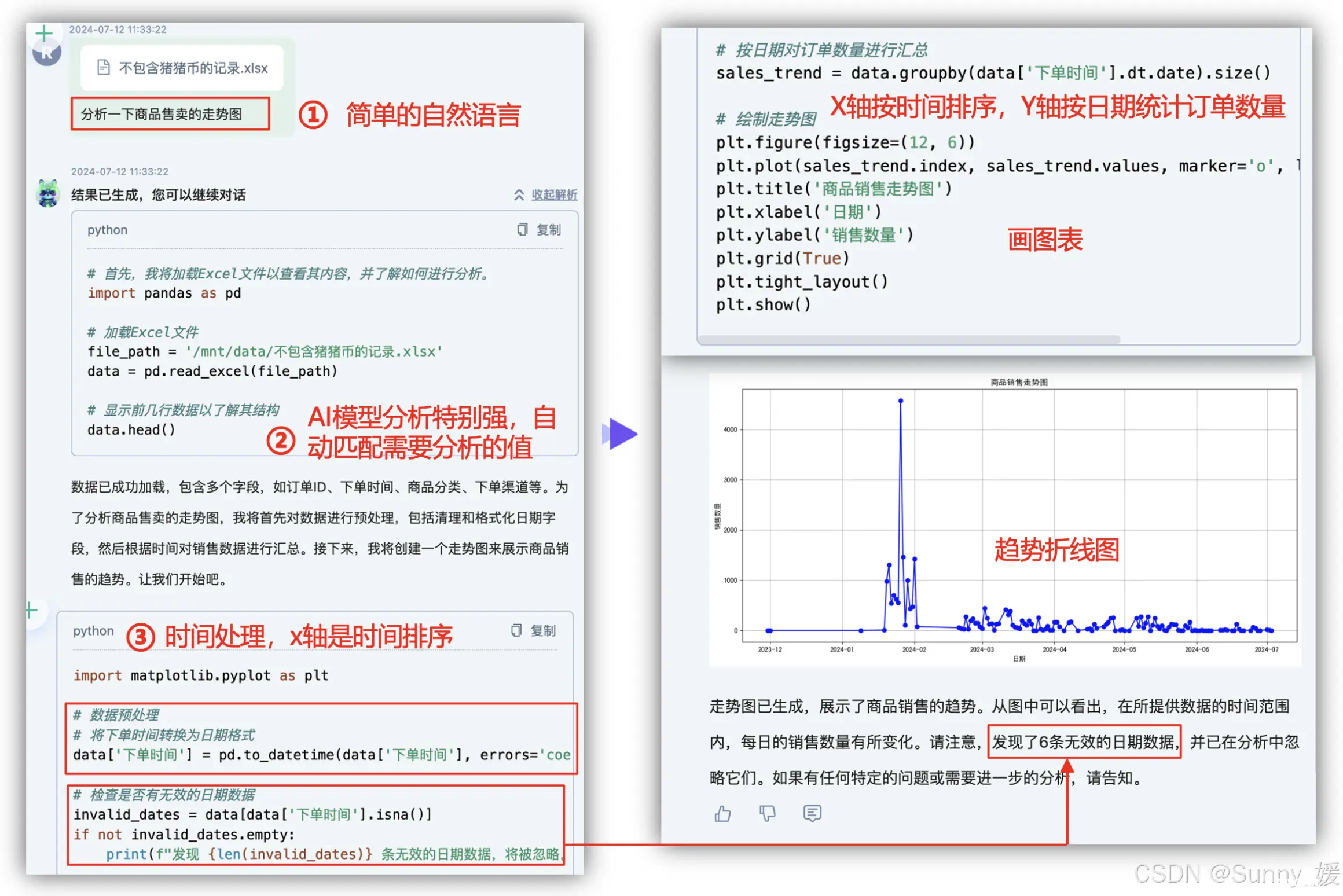Image resolution: width=1343 pixels, height=896 pixels.
Task: Click the document icon on the xlsx attachment
Action: 103,68
